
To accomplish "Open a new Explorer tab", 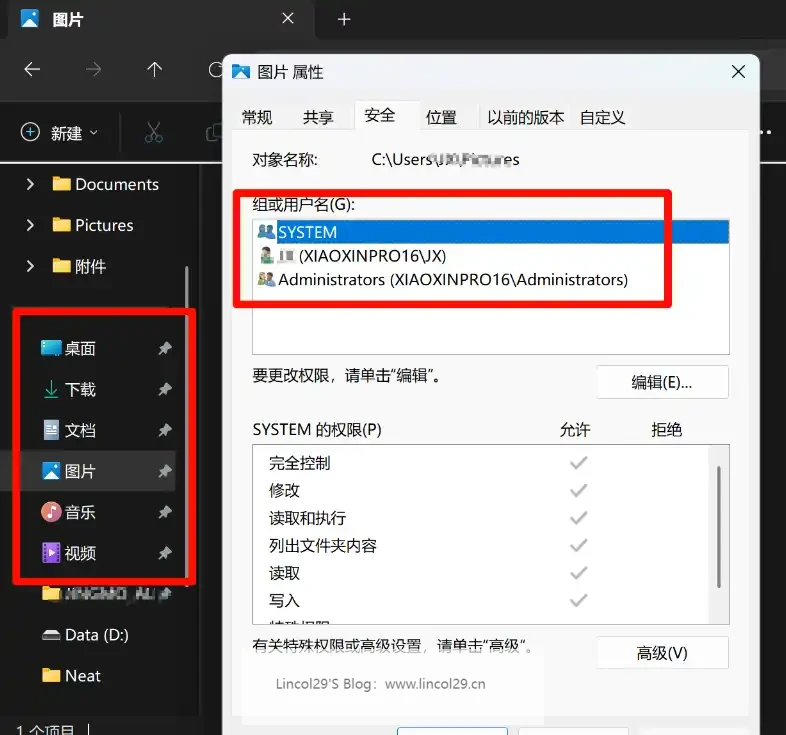I will click(x=344, y=19).
